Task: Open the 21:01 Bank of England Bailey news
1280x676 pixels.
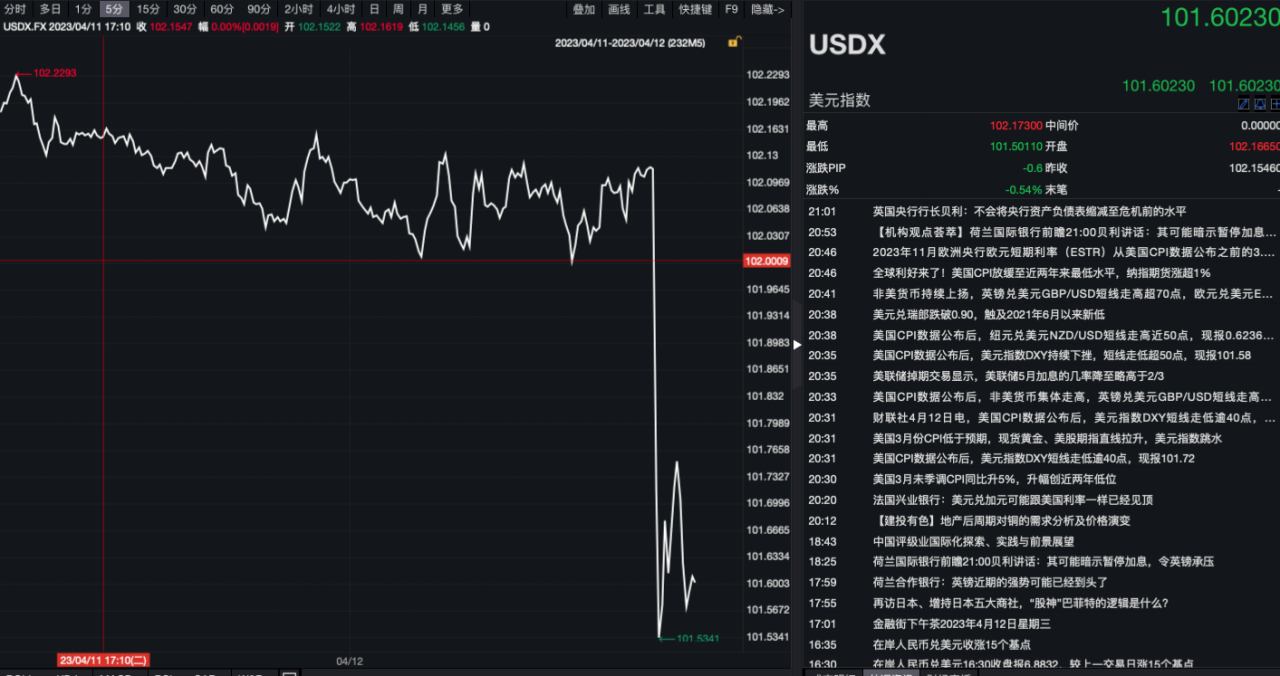Action: click(x=1029, y=212)
